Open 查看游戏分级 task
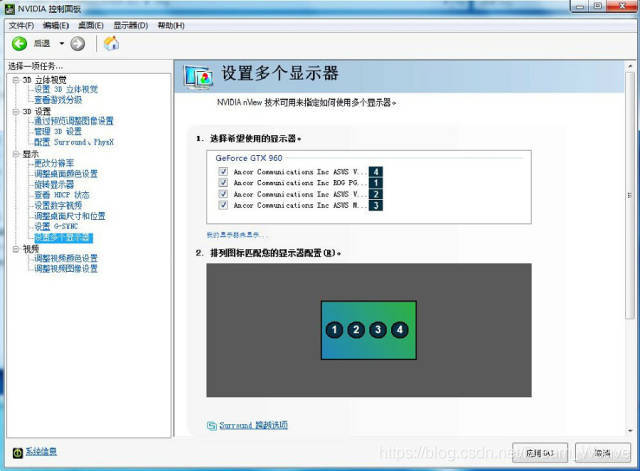This screenshot has height=471, width=640. 58,100
